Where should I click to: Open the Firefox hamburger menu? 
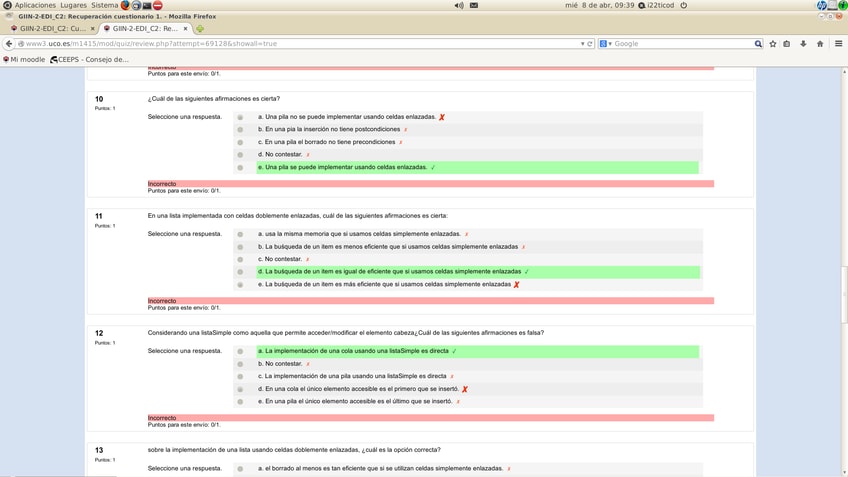click(x=838, y=44)
